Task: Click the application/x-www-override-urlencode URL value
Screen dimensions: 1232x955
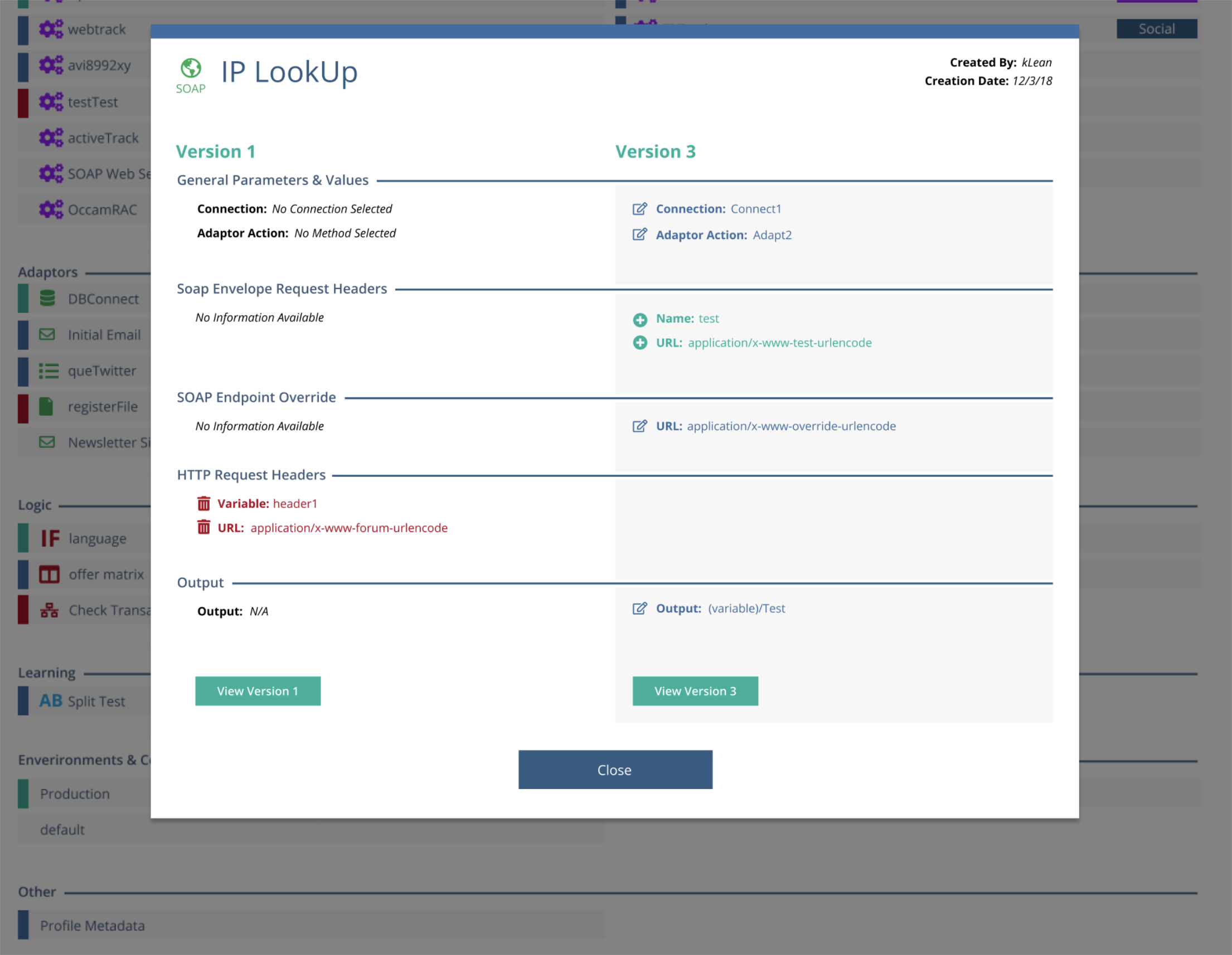Action: tap(791, 426)
